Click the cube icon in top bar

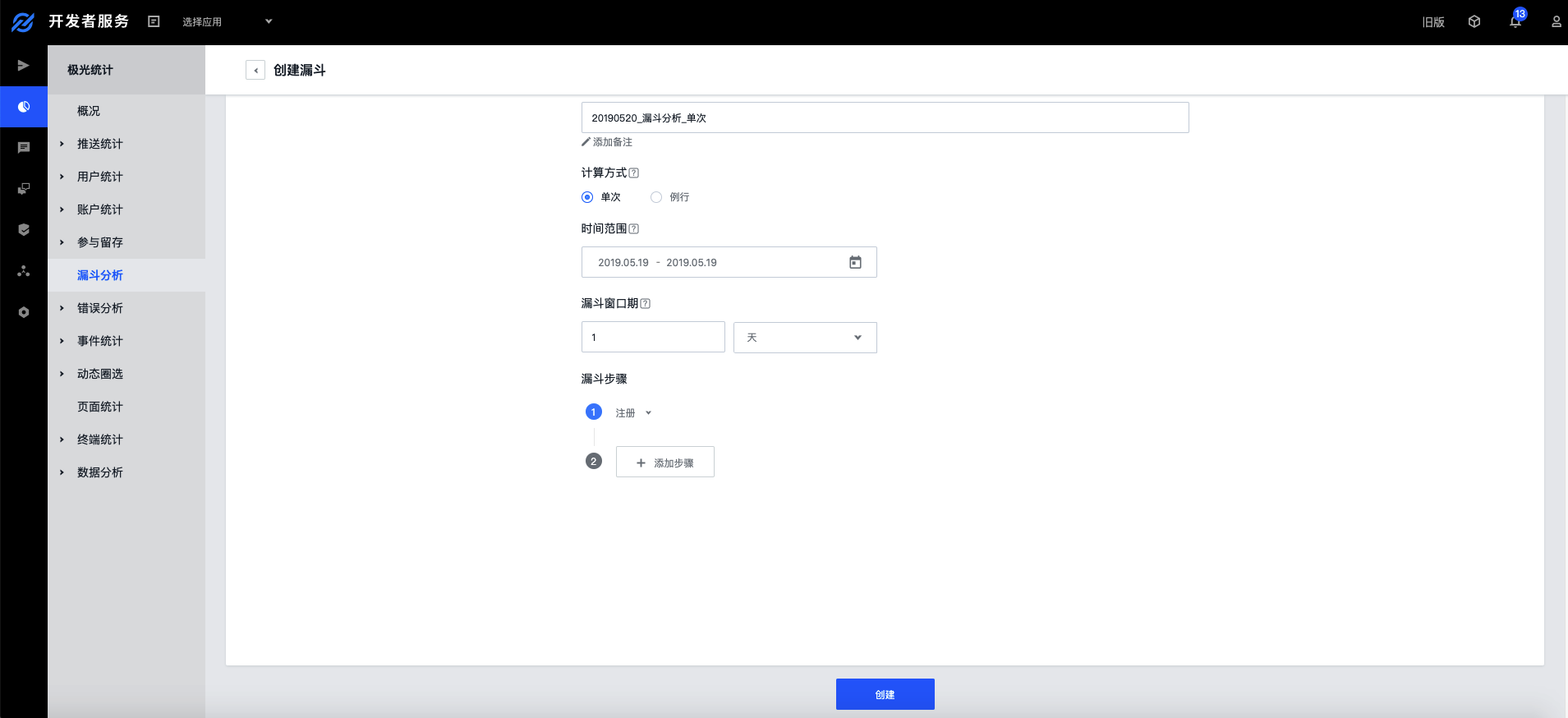pyautogui.click(x=1474, y=22)
